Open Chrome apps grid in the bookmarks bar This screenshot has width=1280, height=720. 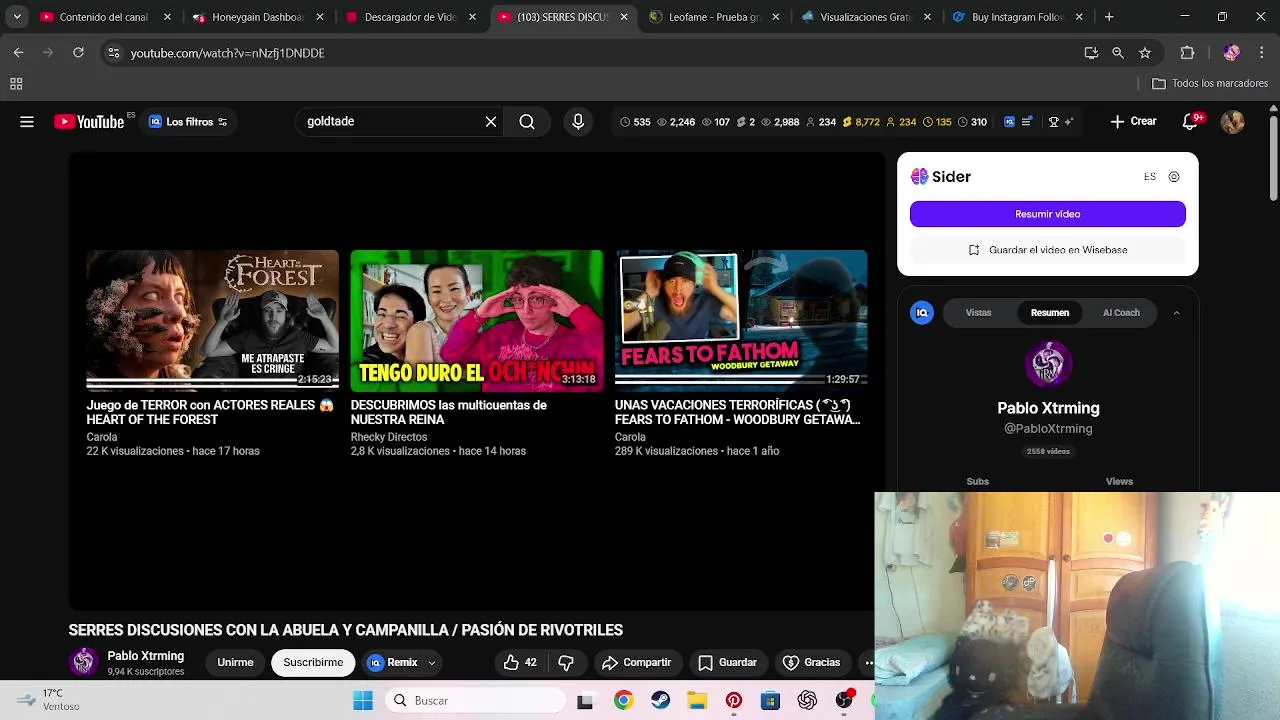[16, 84]
